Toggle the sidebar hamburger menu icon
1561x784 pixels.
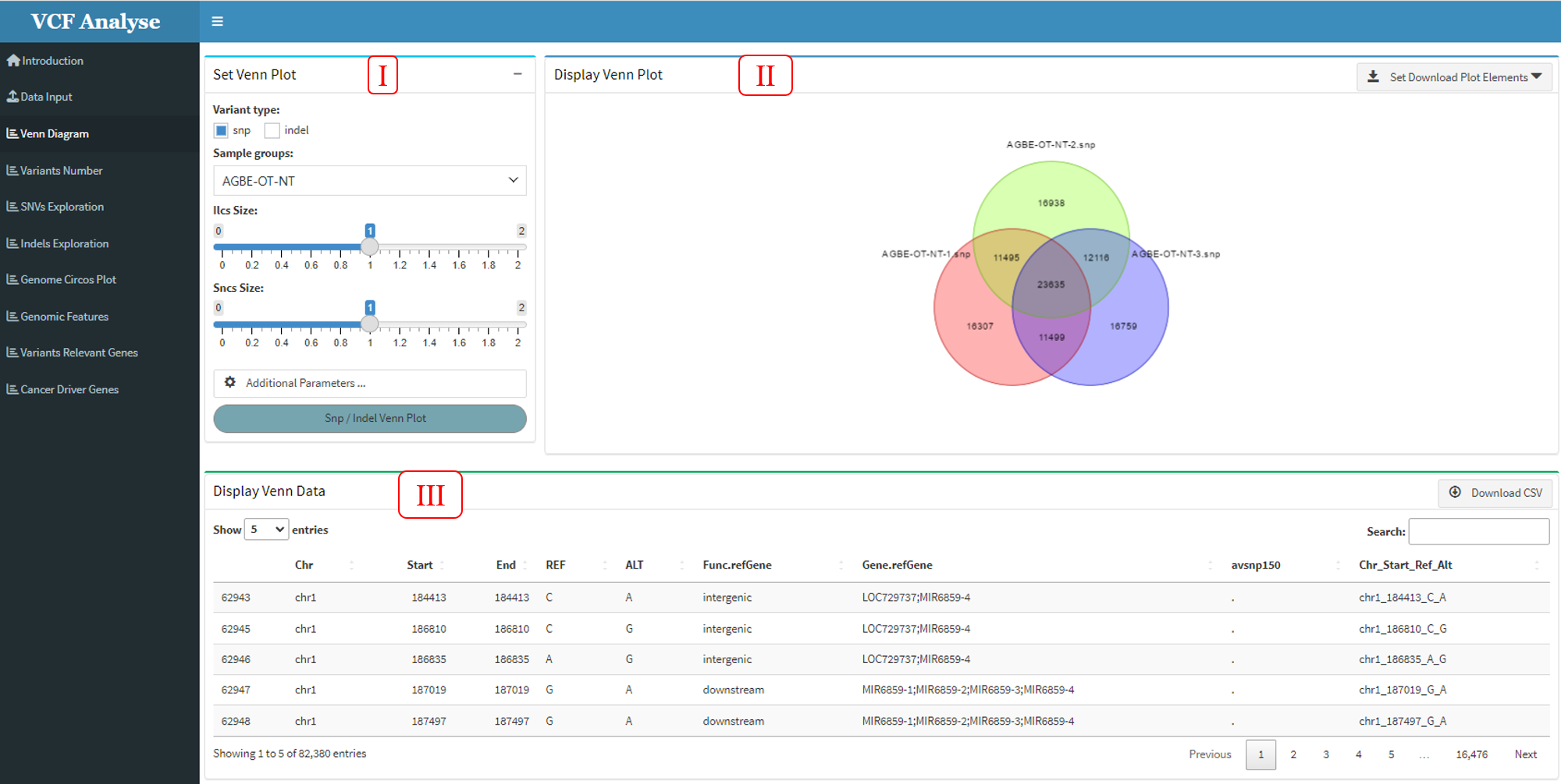218,22
